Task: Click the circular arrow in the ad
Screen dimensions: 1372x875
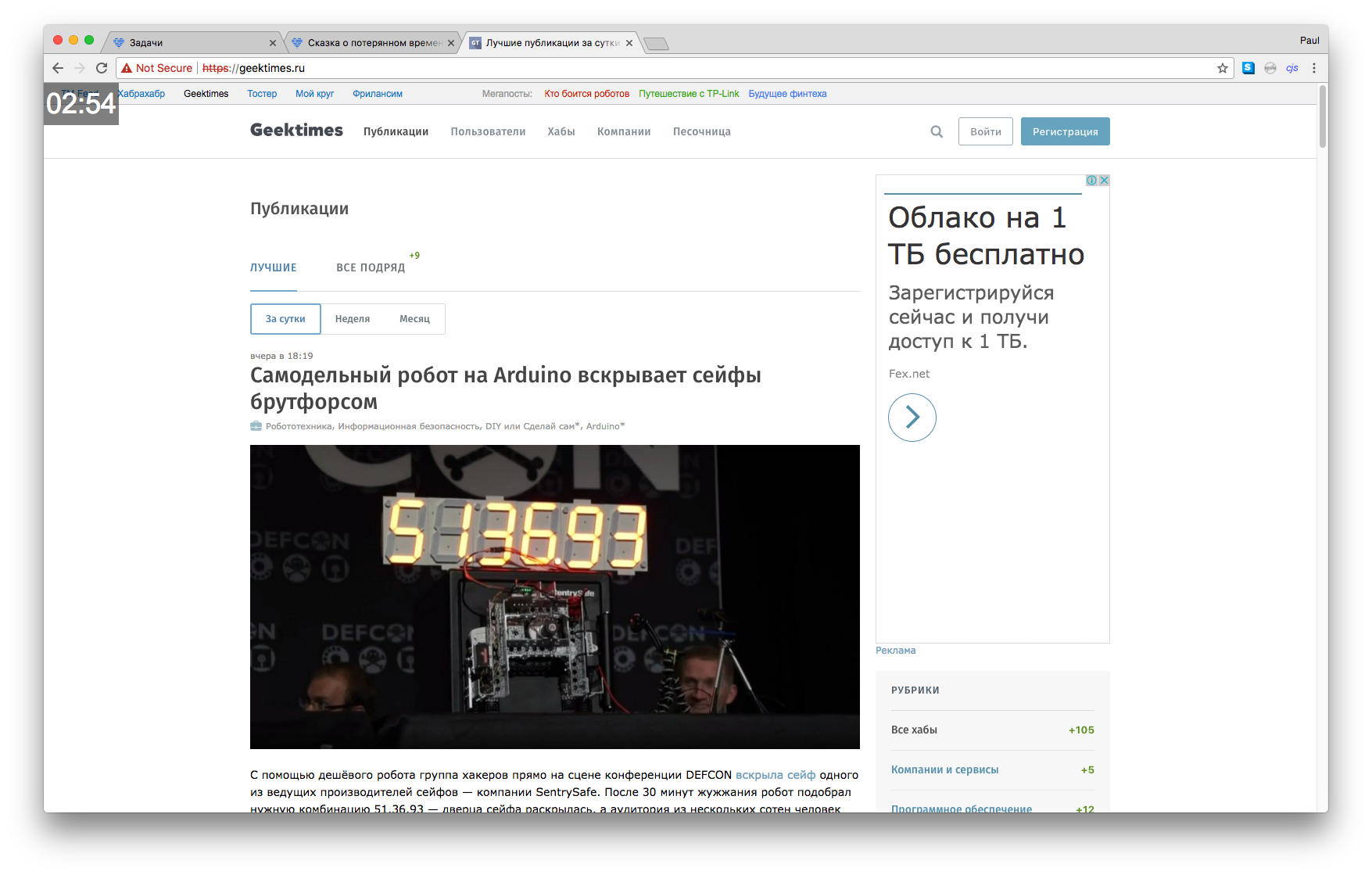Action: [x=912, y=418]
